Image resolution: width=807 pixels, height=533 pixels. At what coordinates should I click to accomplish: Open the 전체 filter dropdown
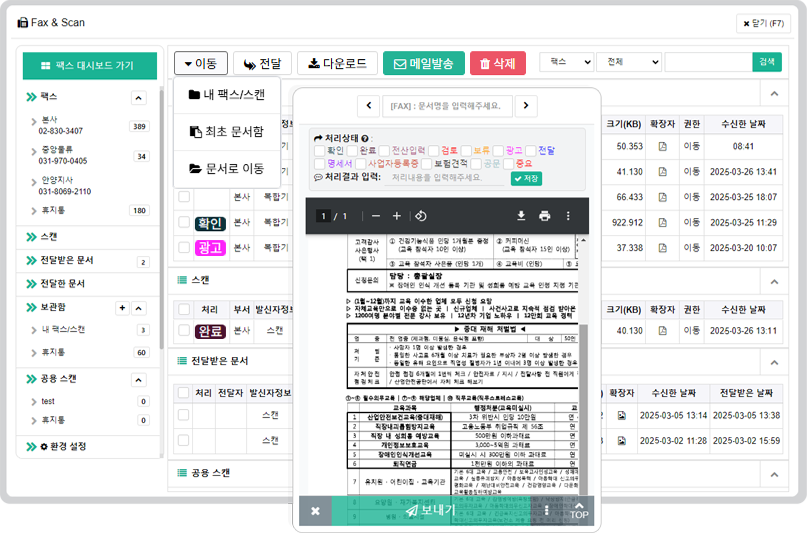click(x=628, y=62)
